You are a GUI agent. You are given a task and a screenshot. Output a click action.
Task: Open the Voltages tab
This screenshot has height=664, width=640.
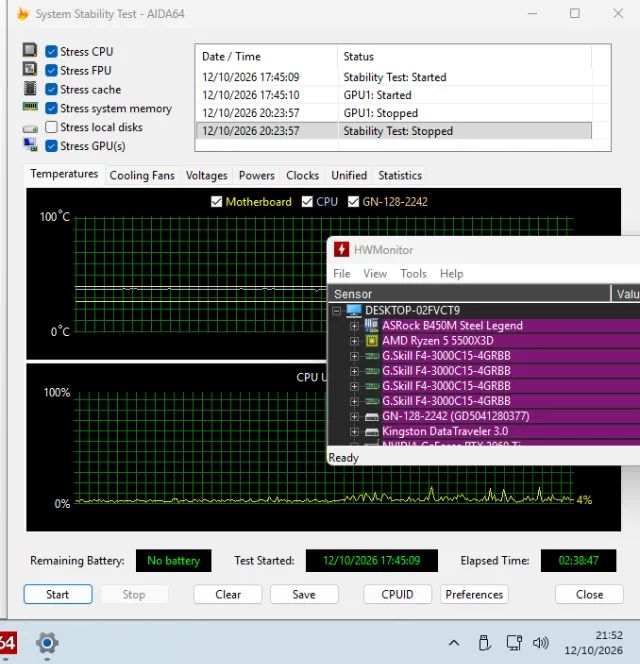[x=206, y=175]
